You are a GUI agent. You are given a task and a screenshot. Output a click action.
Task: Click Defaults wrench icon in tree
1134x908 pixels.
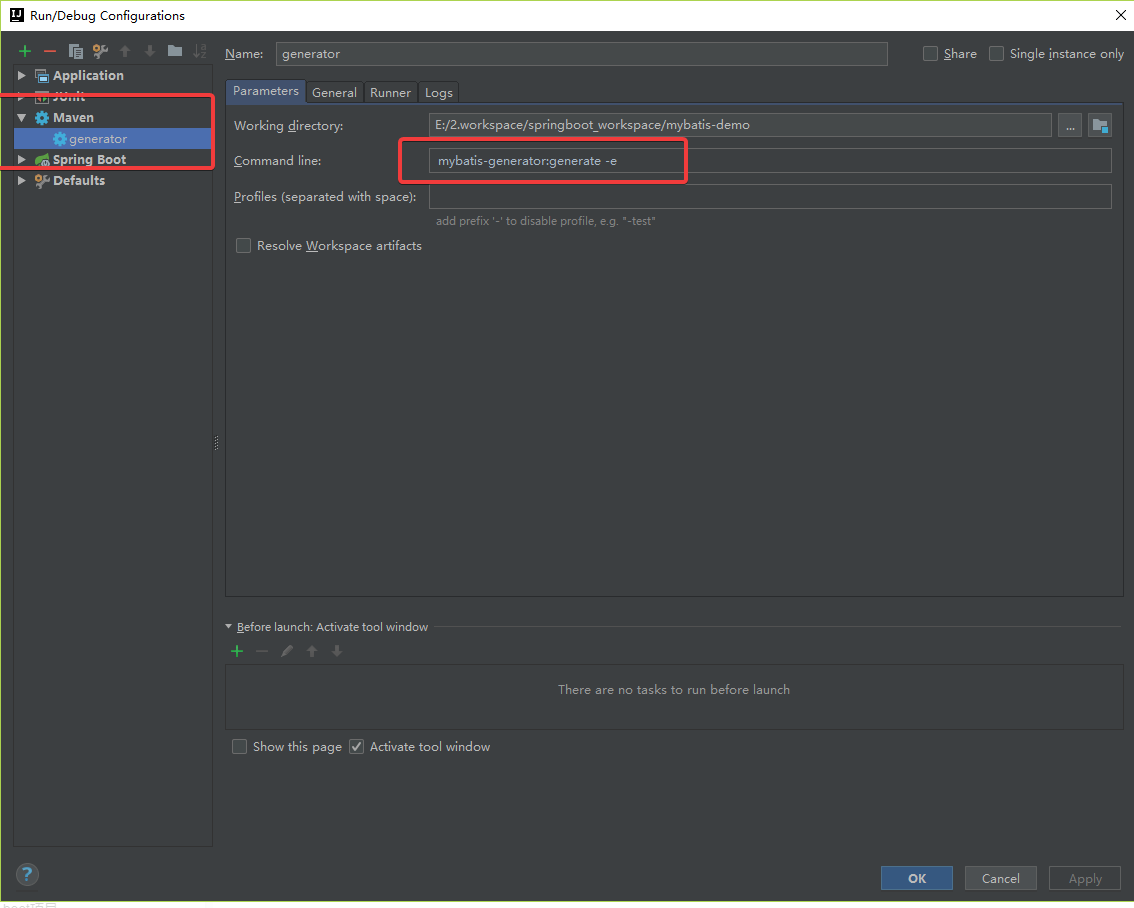point(42,181)
